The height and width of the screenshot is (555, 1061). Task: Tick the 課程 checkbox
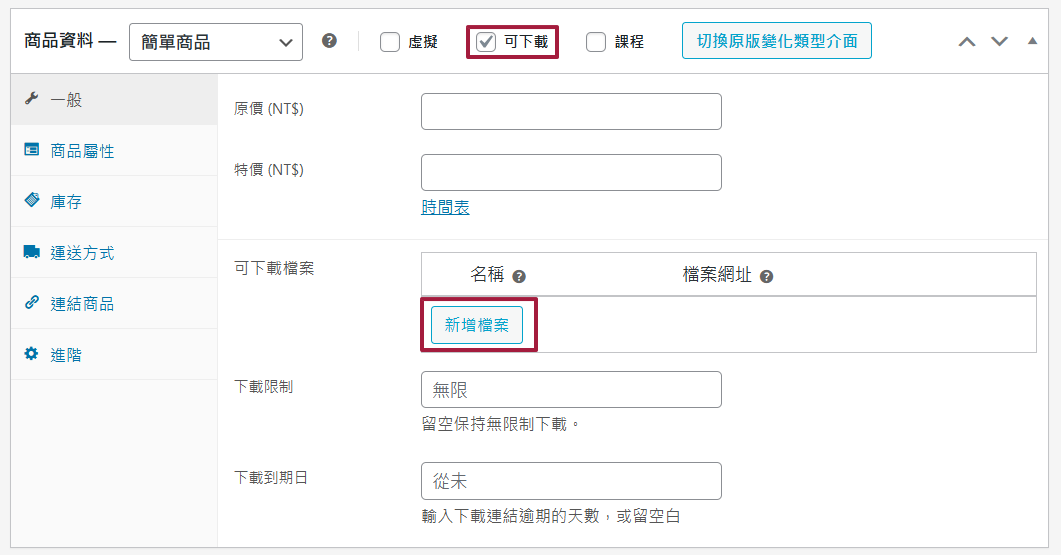tap(596, 42)
